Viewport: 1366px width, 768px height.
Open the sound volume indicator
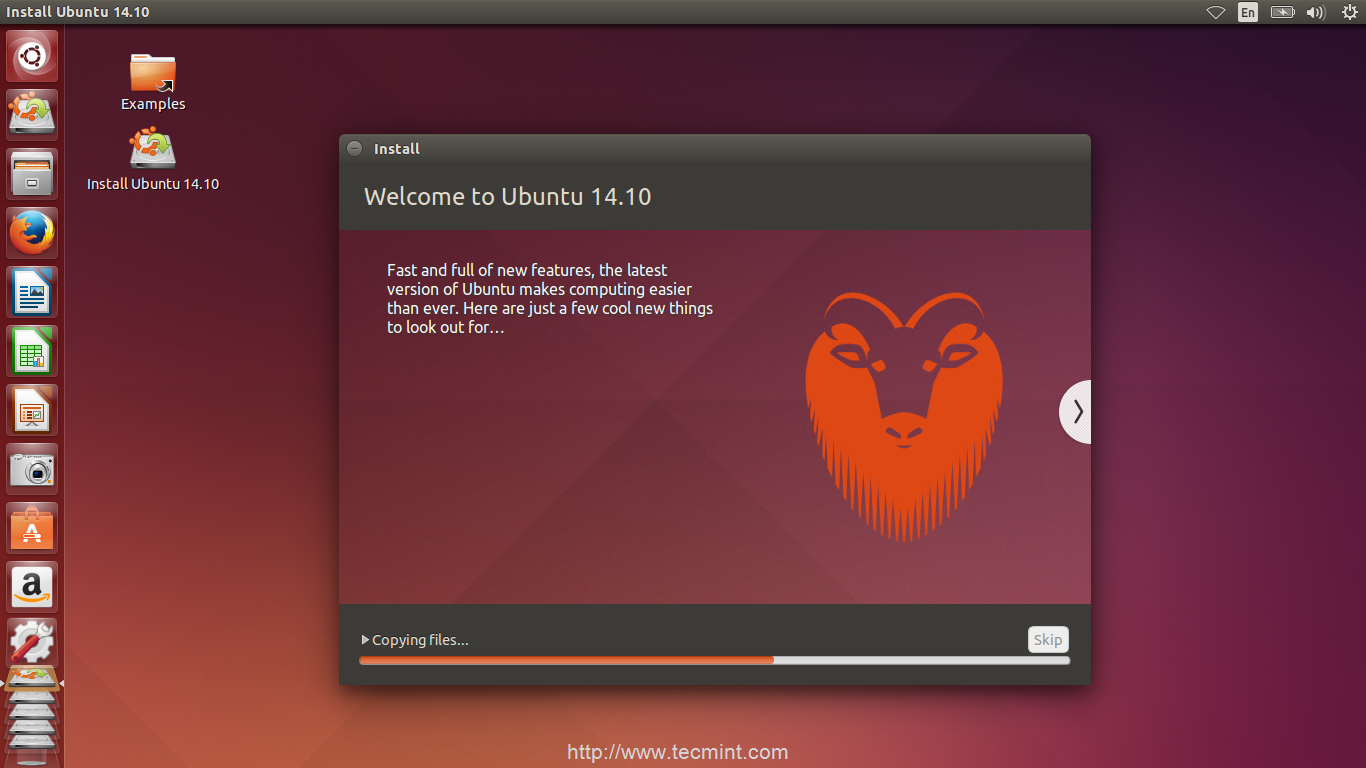(x=1315, y=12)
